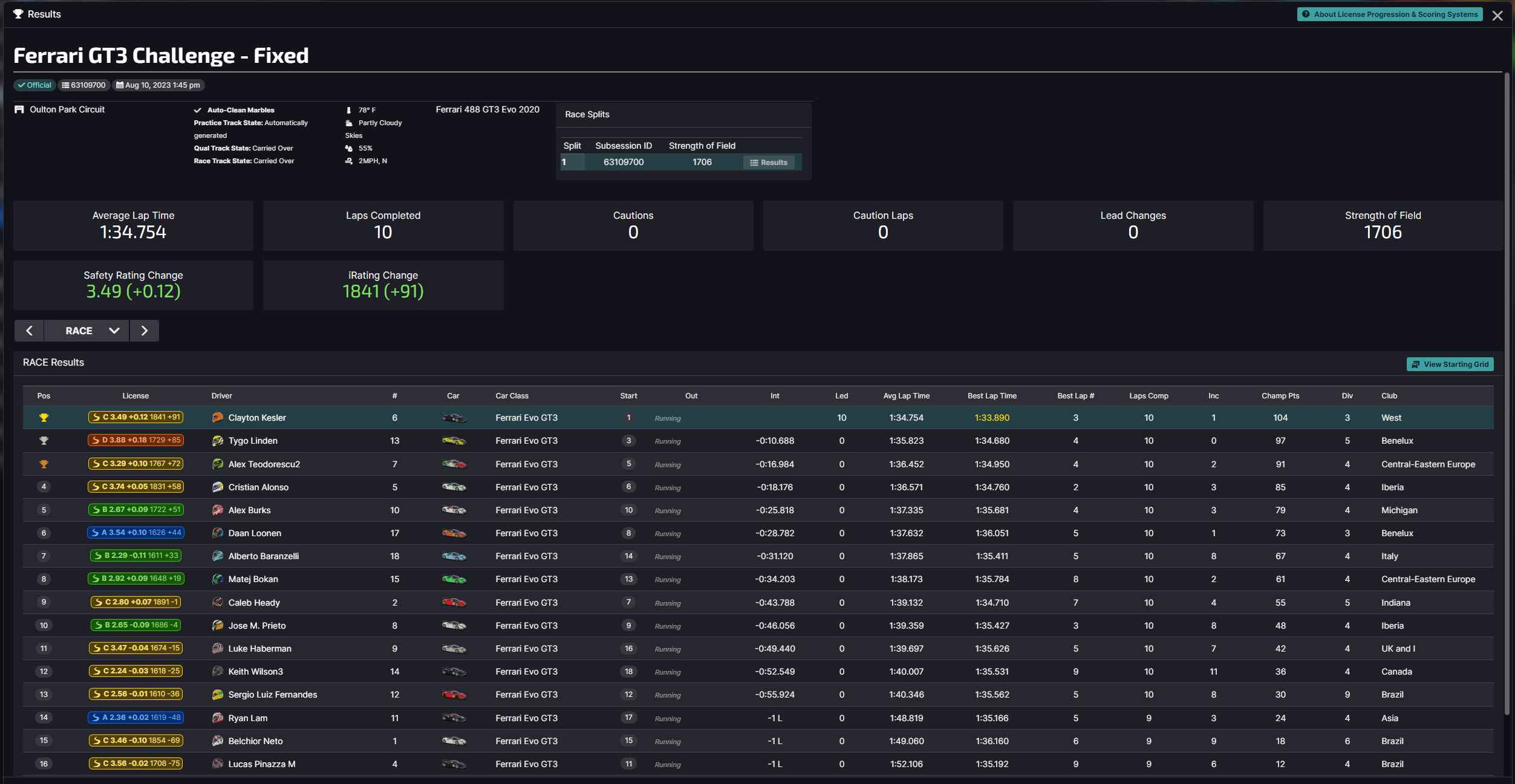1515x784 pixels.
Task: Click the car thumbnail for Alberto Baranzelli
Action: point(454,556)
